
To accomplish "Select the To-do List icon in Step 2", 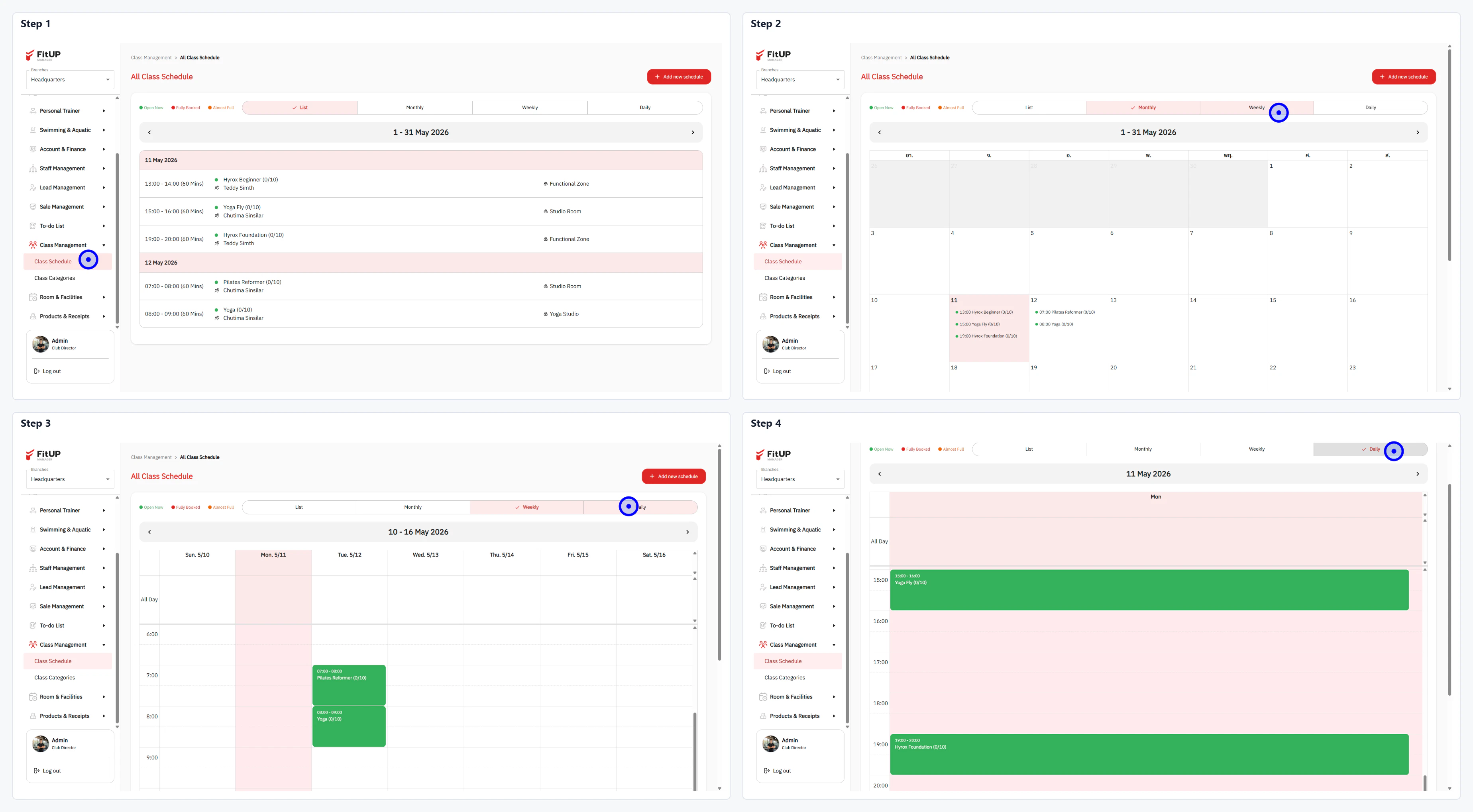I will point(763,226).
